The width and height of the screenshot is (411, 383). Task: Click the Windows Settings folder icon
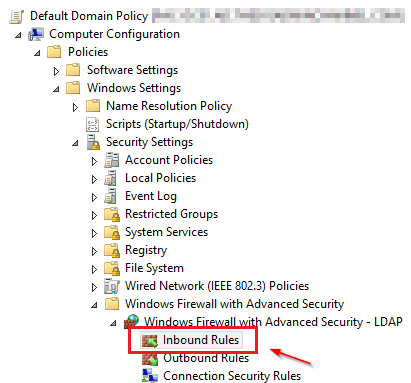(73, 88)
